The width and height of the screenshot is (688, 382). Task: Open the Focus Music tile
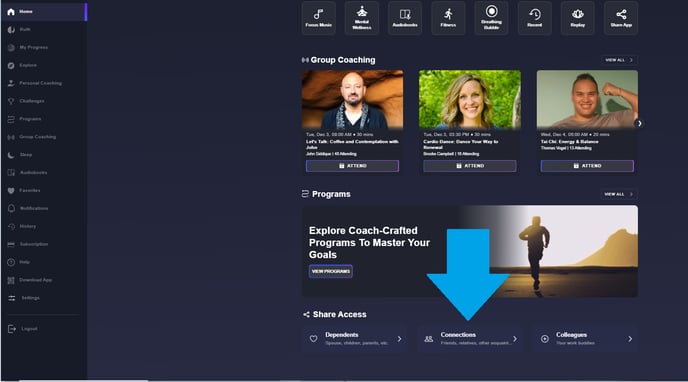[319, 18]
